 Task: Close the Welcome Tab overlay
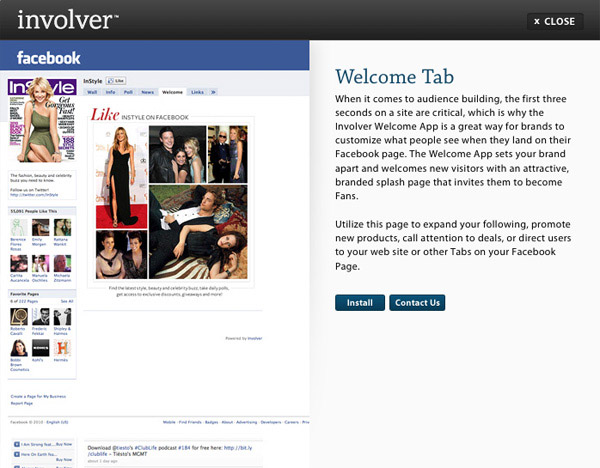coord(555,21)
